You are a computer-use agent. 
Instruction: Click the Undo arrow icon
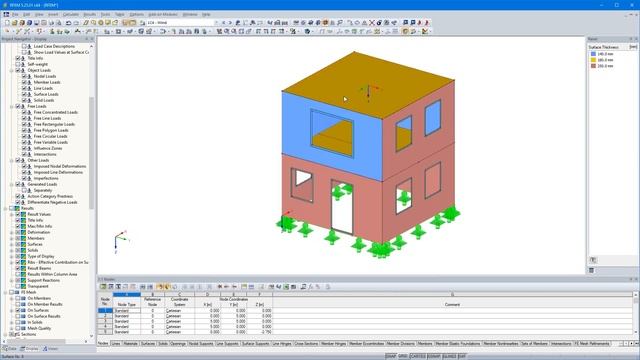coord(68,23)
